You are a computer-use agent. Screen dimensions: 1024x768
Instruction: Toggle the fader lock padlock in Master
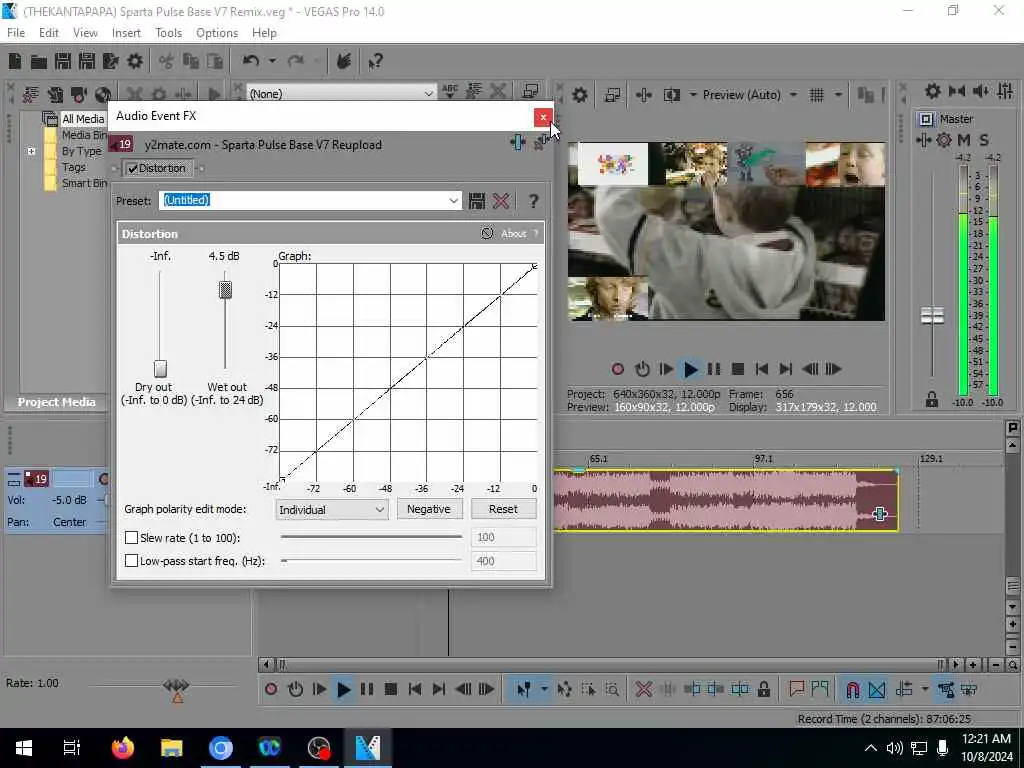coord(932,399)
